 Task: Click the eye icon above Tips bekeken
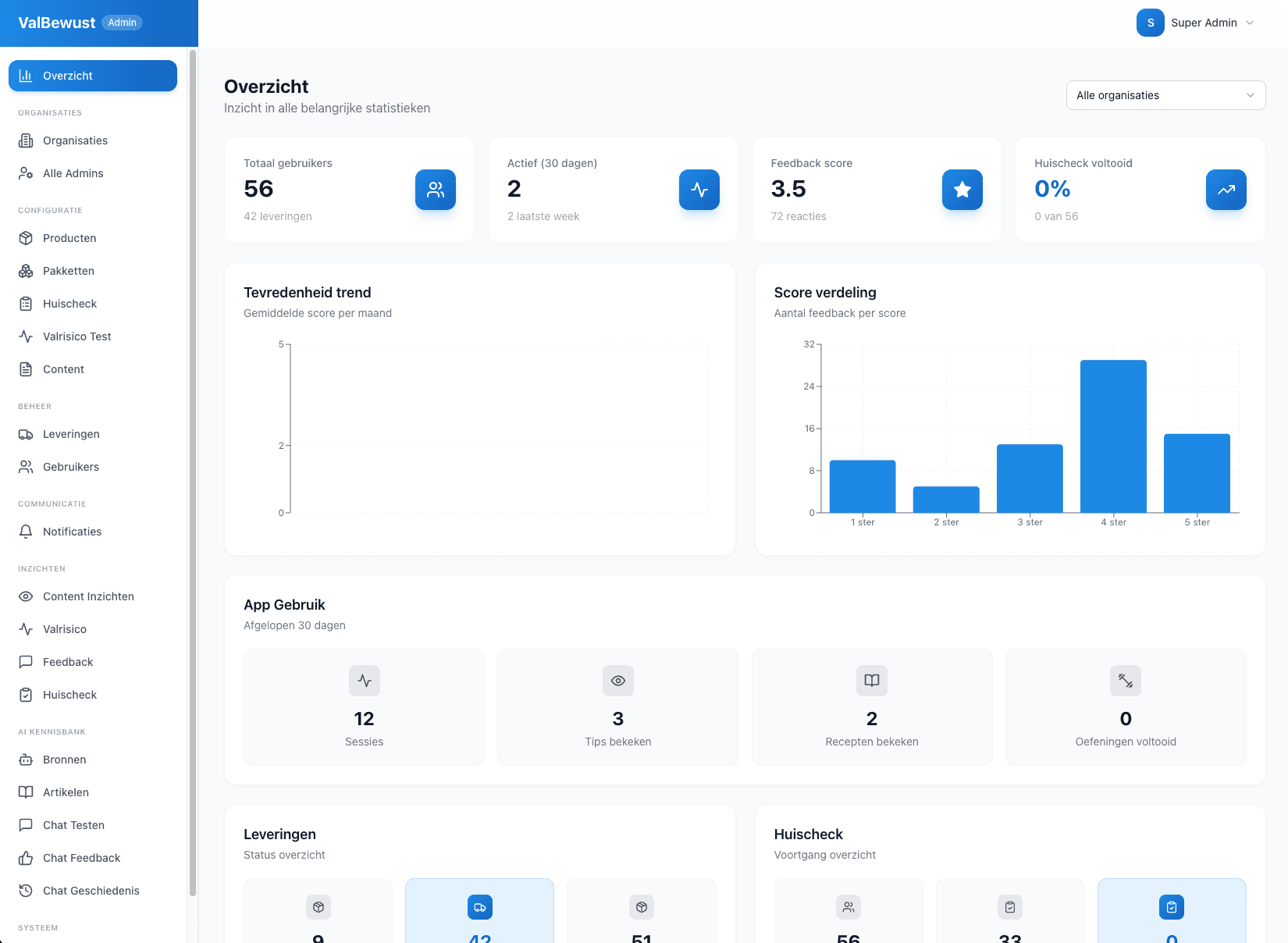[617, 681]
